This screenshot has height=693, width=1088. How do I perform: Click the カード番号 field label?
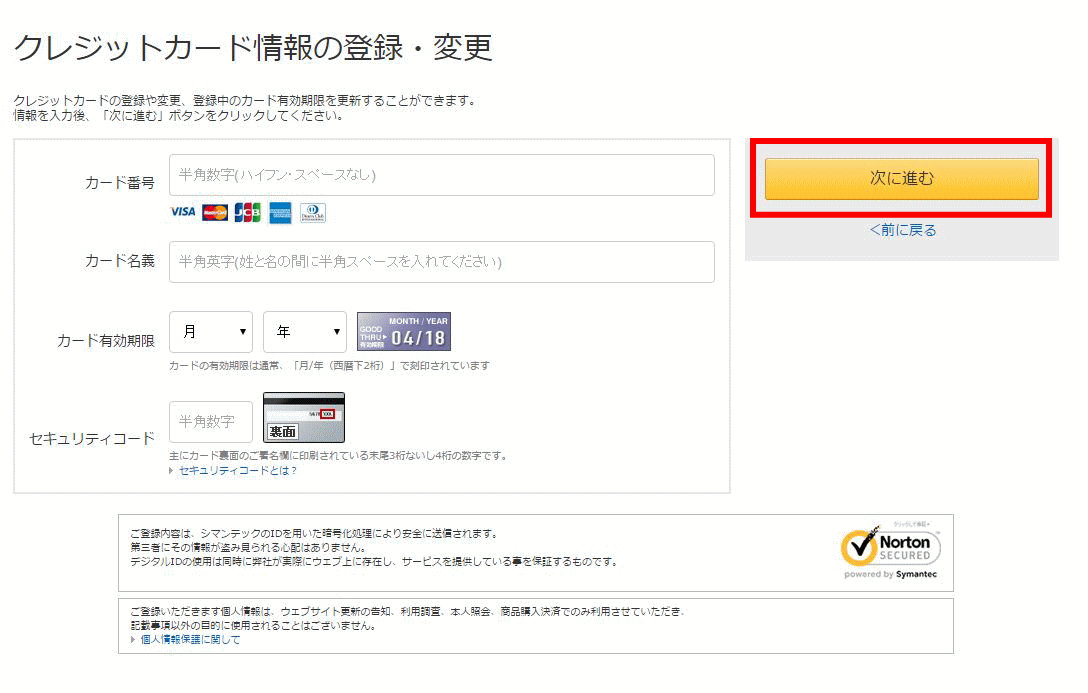click(120, 182)
